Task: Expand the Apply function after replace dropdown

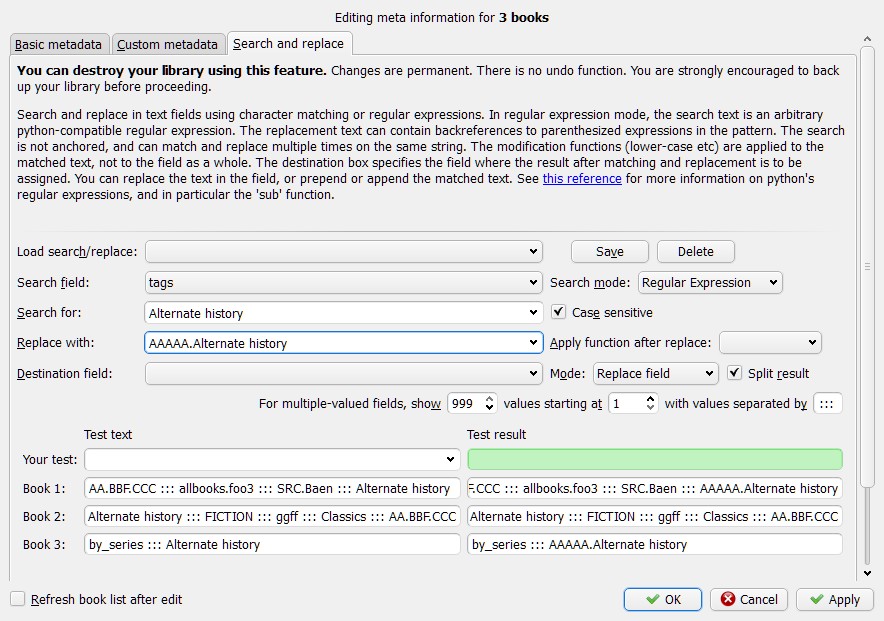Action: (x=769, y=343)
